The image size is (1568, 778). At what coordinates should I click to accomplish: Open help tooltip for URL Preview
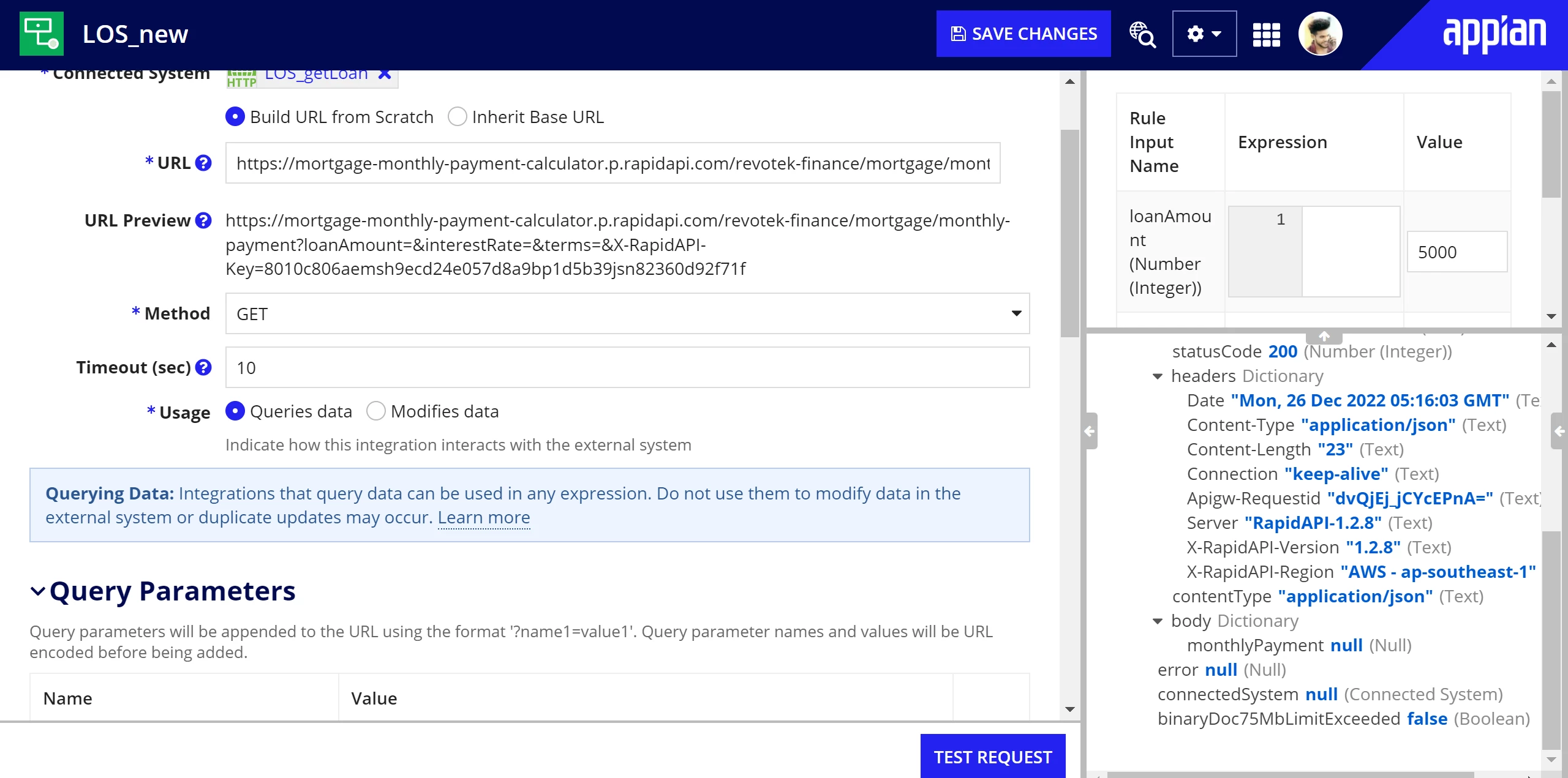(203, 220)
